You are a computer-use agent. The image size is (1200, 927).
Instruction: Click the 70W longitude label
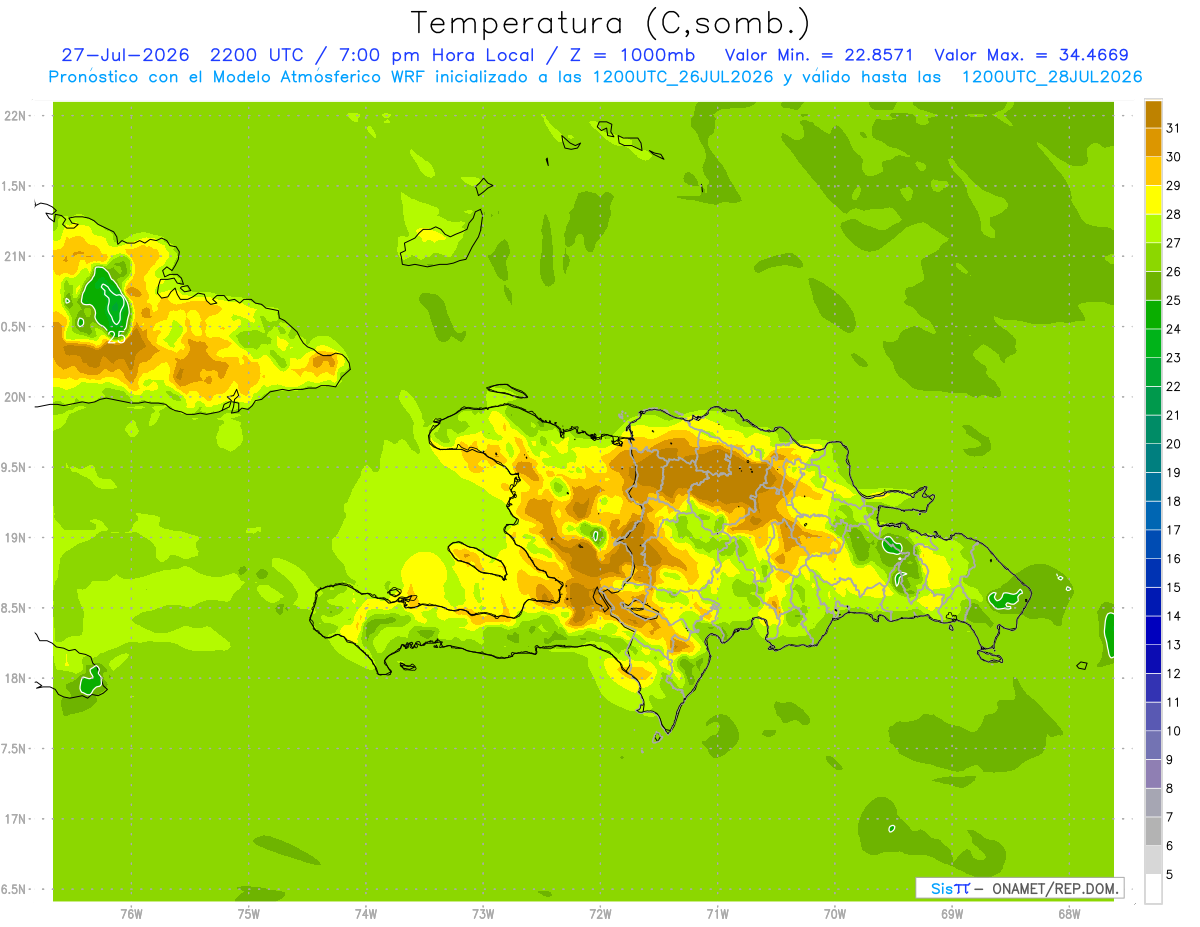click(835, 913)
